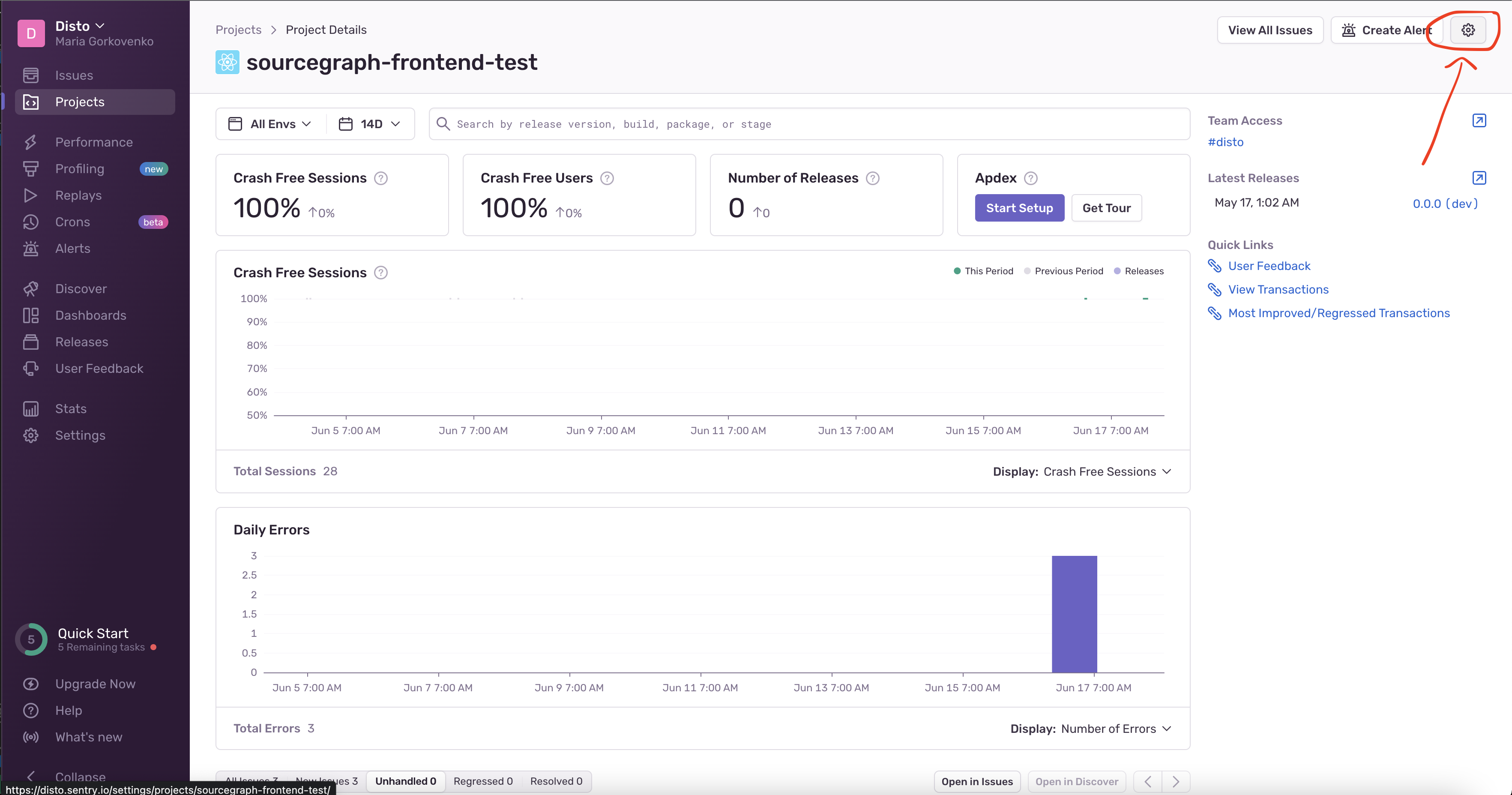Click Apdex question mark icon
This screenshot has width=1512, height=795.
point(1030,178)
